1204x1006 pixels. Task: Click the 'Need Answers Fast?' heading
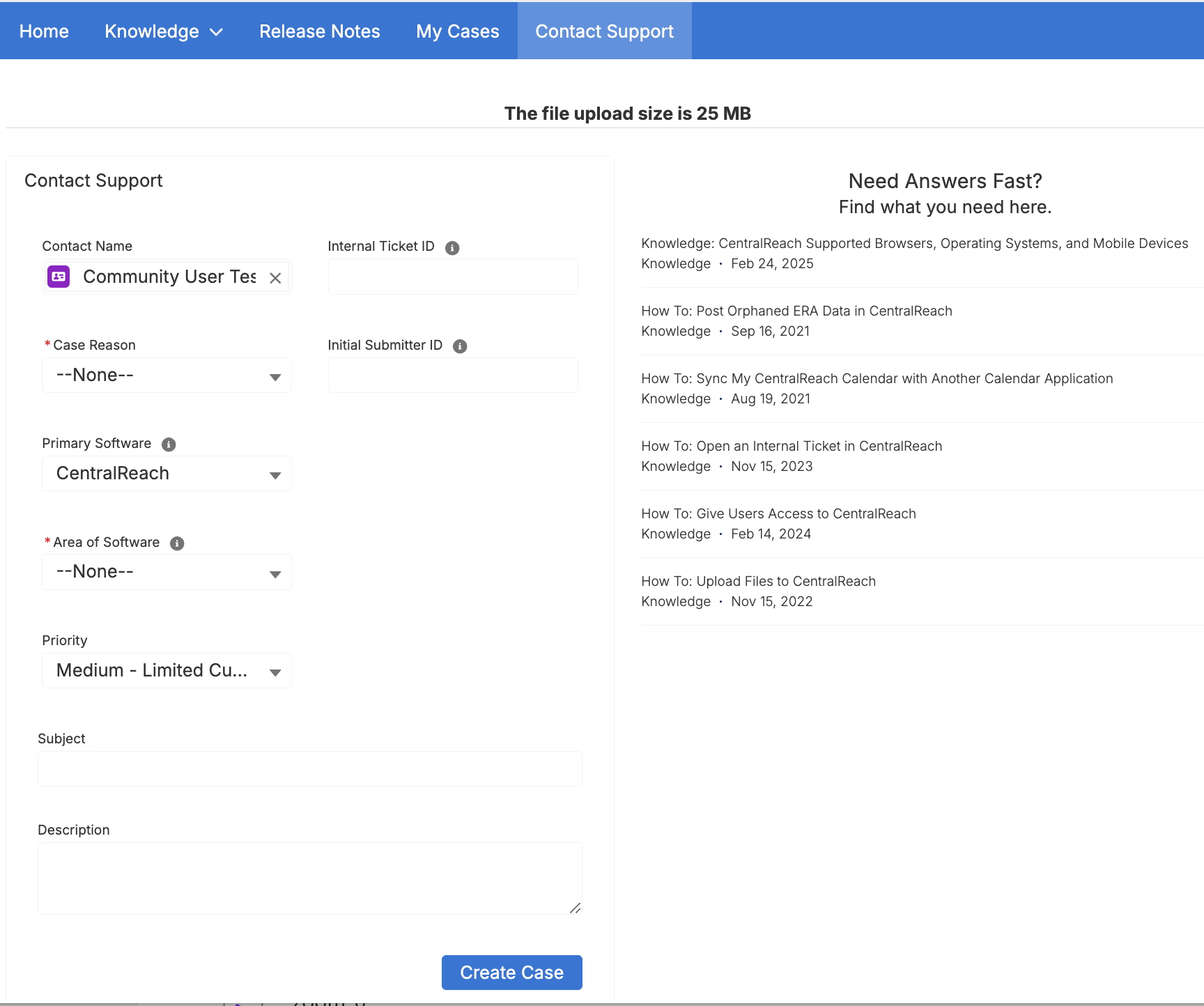pos(946,181)
